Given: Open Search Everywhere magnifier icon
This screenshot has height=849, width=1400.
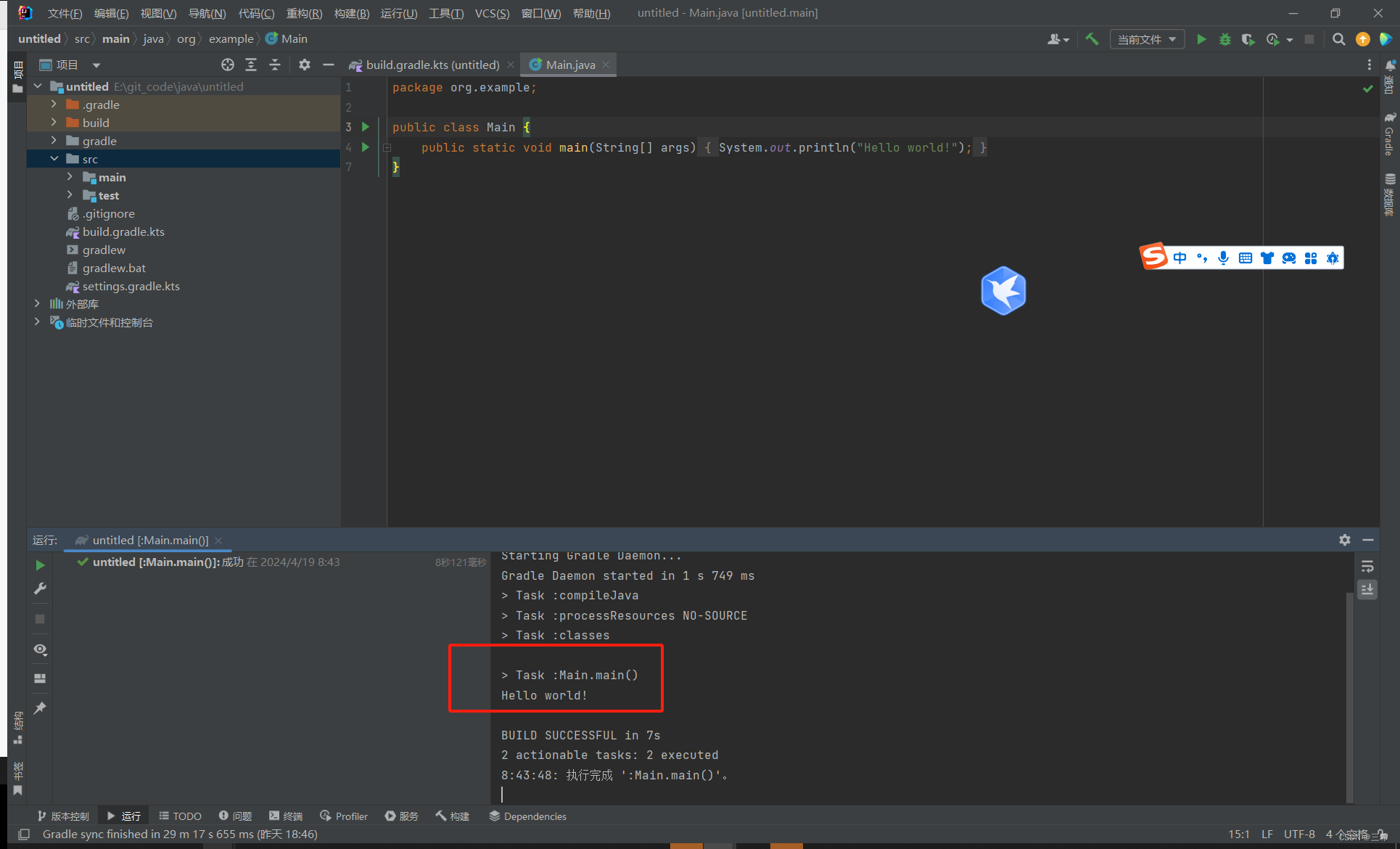Looking at the screenshot, I should pos(1338,39).
